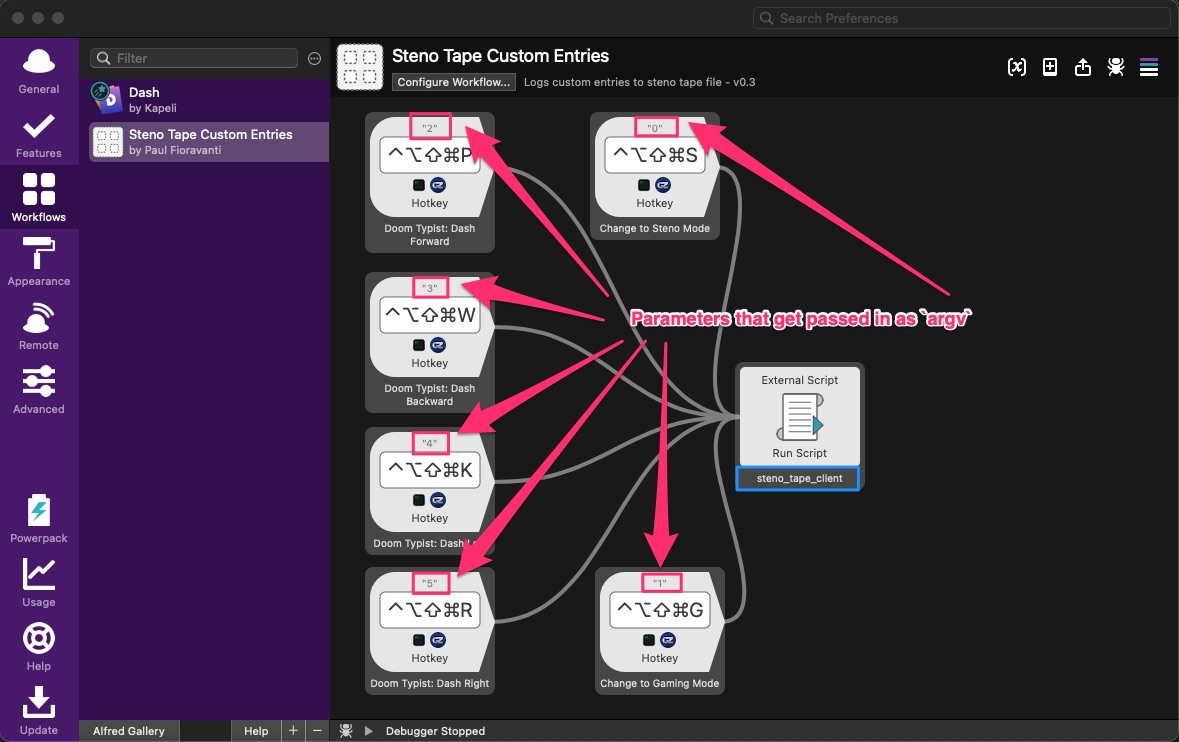Open the Features section
The height and width of the screenshot is (742, 1179).
38,135
